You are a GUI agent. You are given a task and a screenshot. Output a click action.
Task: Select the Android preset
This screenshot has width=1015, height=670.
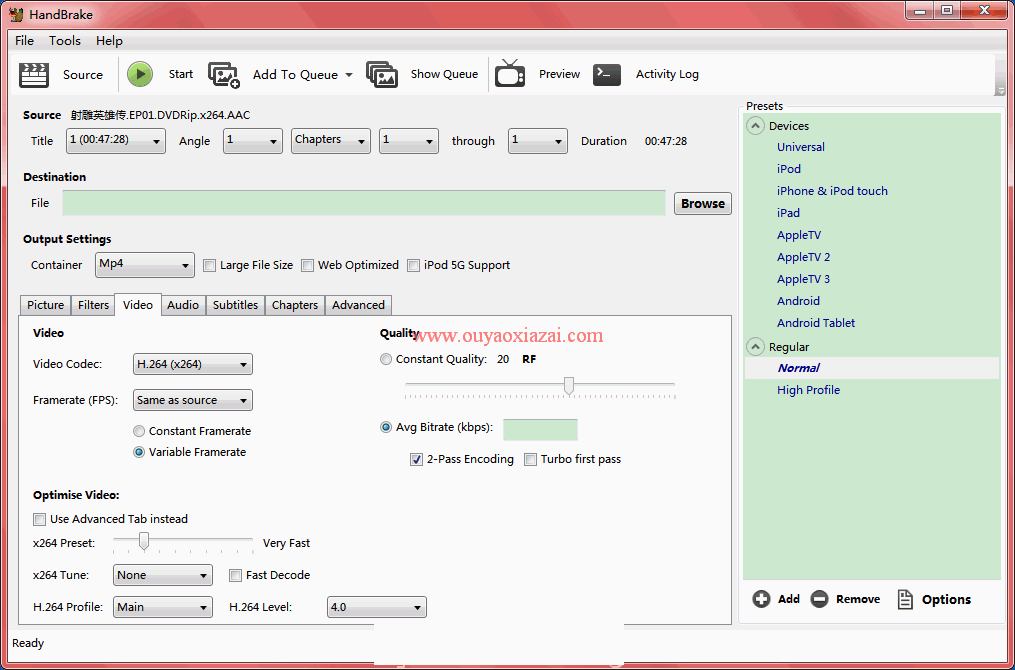pyautogui.click(x=798, y=302)
